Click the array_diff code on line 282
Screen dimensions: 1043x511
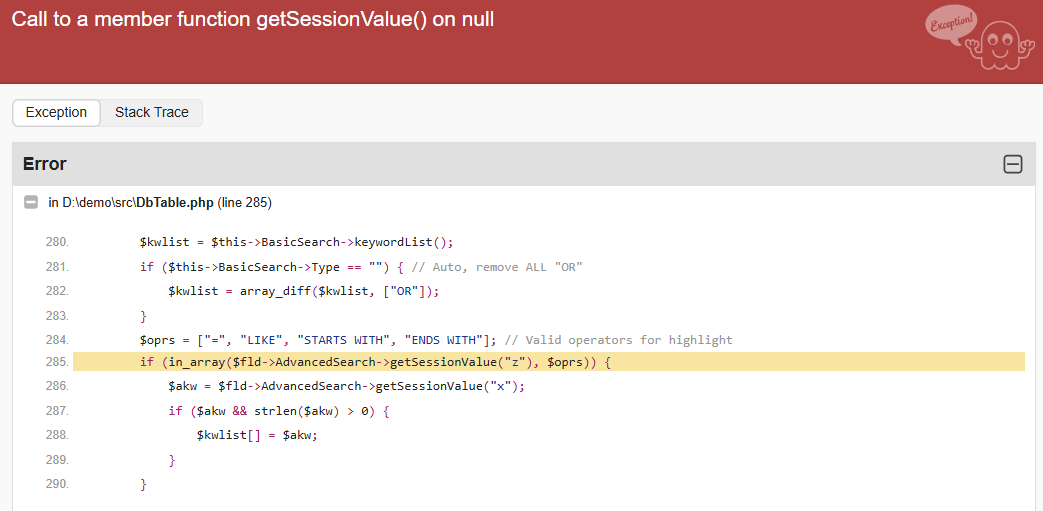pyautogui.click(x=304, y=291)
